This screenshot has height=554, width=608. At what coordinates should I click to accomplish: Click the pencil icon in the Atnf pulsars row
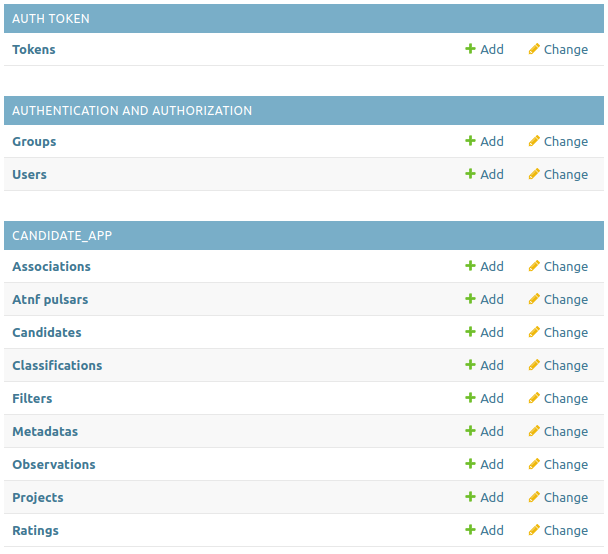click(x=534, y=299)
